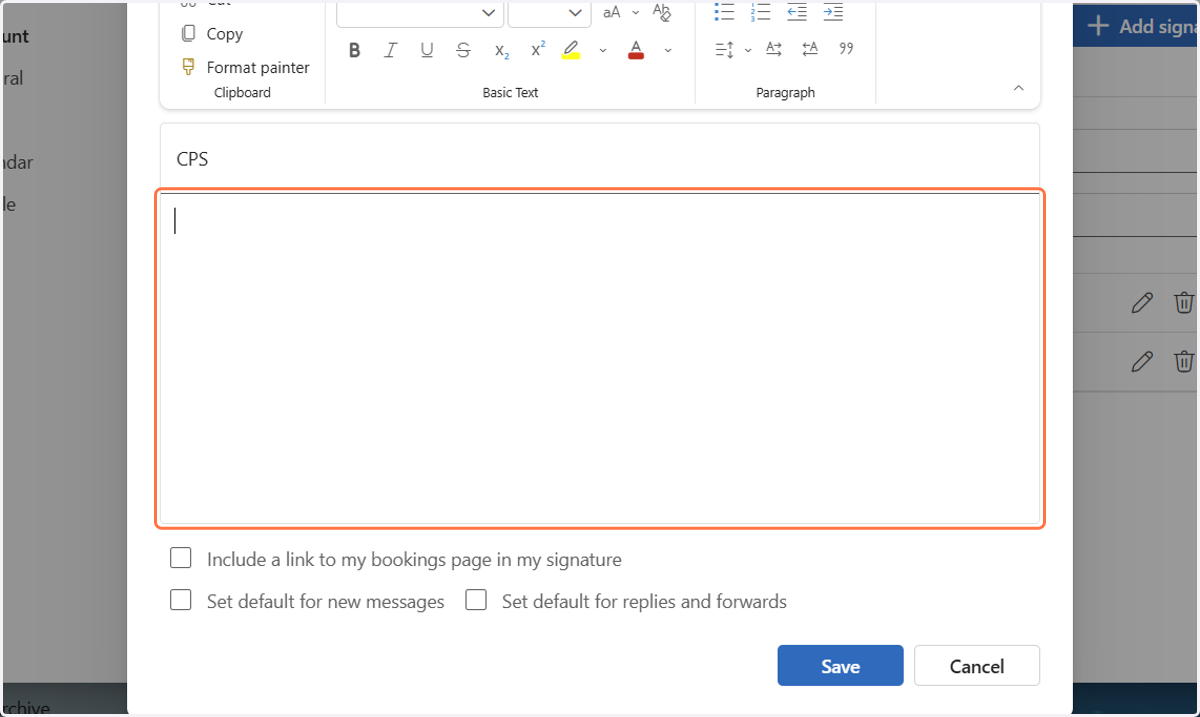Toggle superscript formatting
The image size is (1200, 717).
coord(538,49)
